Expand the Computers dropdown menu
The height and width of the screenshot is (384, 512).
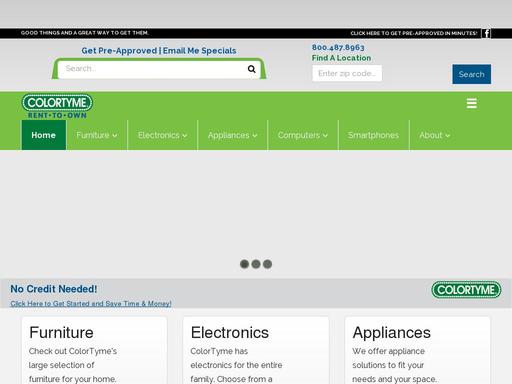tap(303, 135)
